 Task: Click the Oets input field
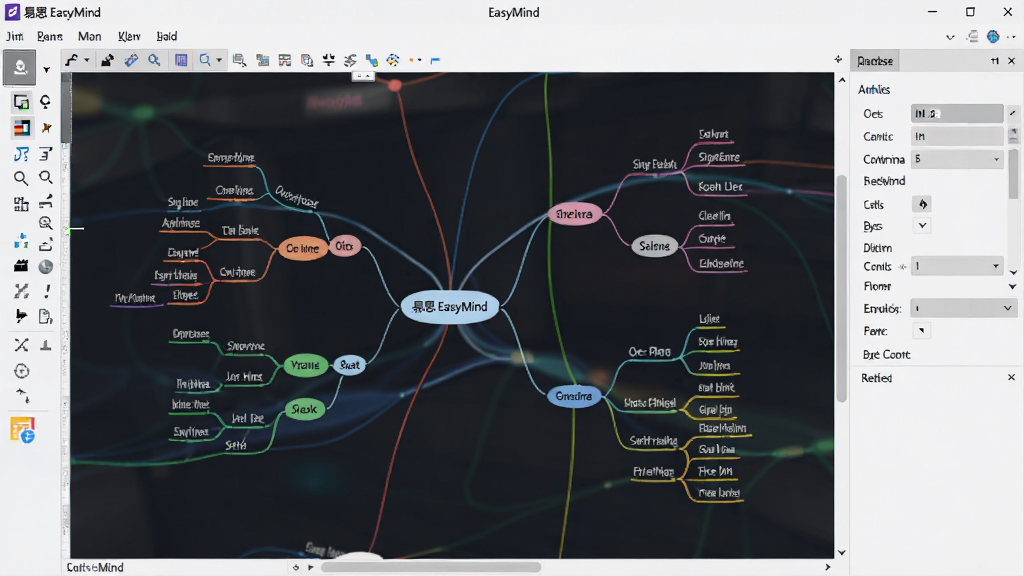tap(957, 114)
